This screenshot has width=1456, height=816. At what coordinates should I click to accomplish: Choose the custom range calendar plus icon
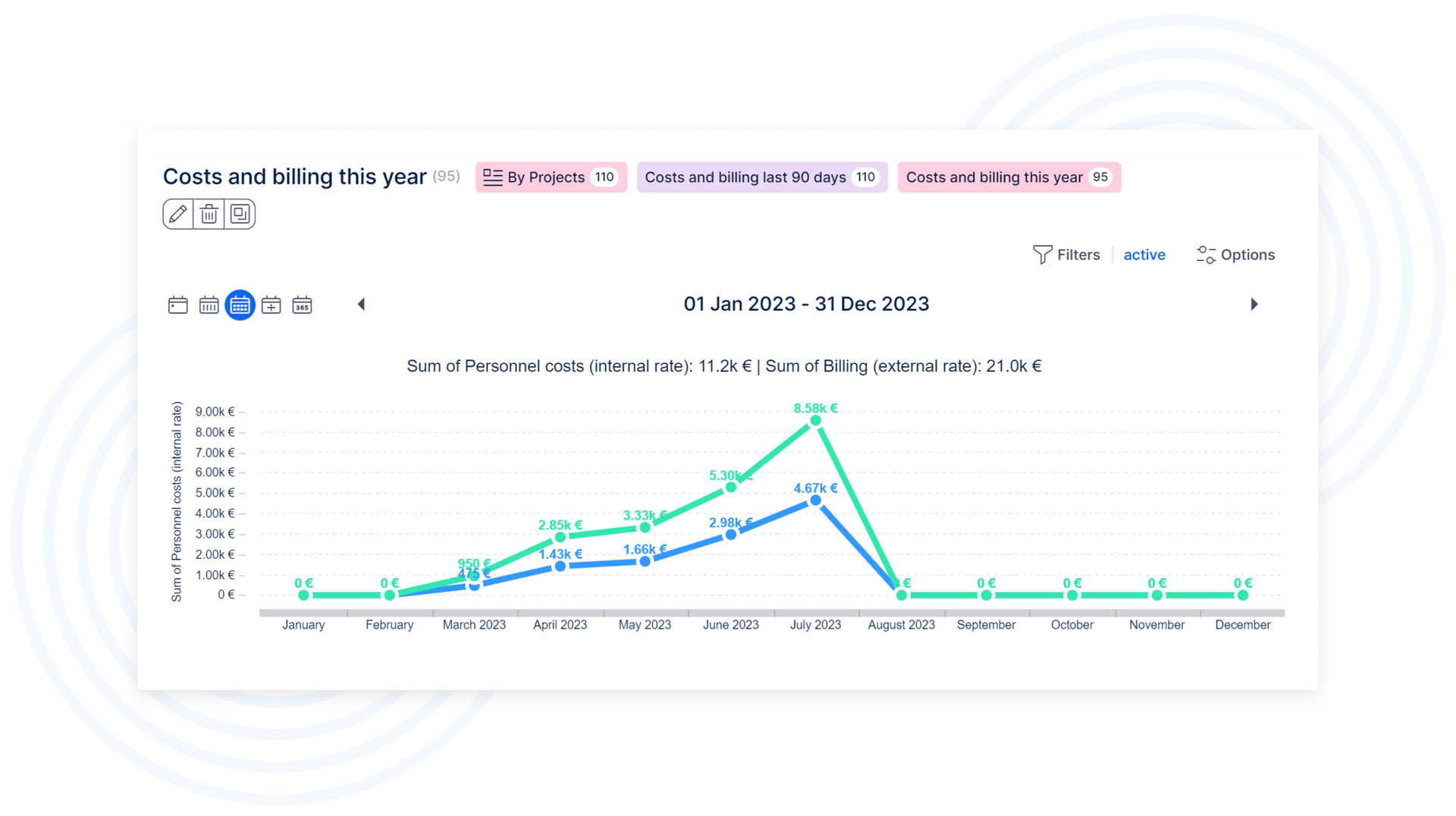coord(271,305)
